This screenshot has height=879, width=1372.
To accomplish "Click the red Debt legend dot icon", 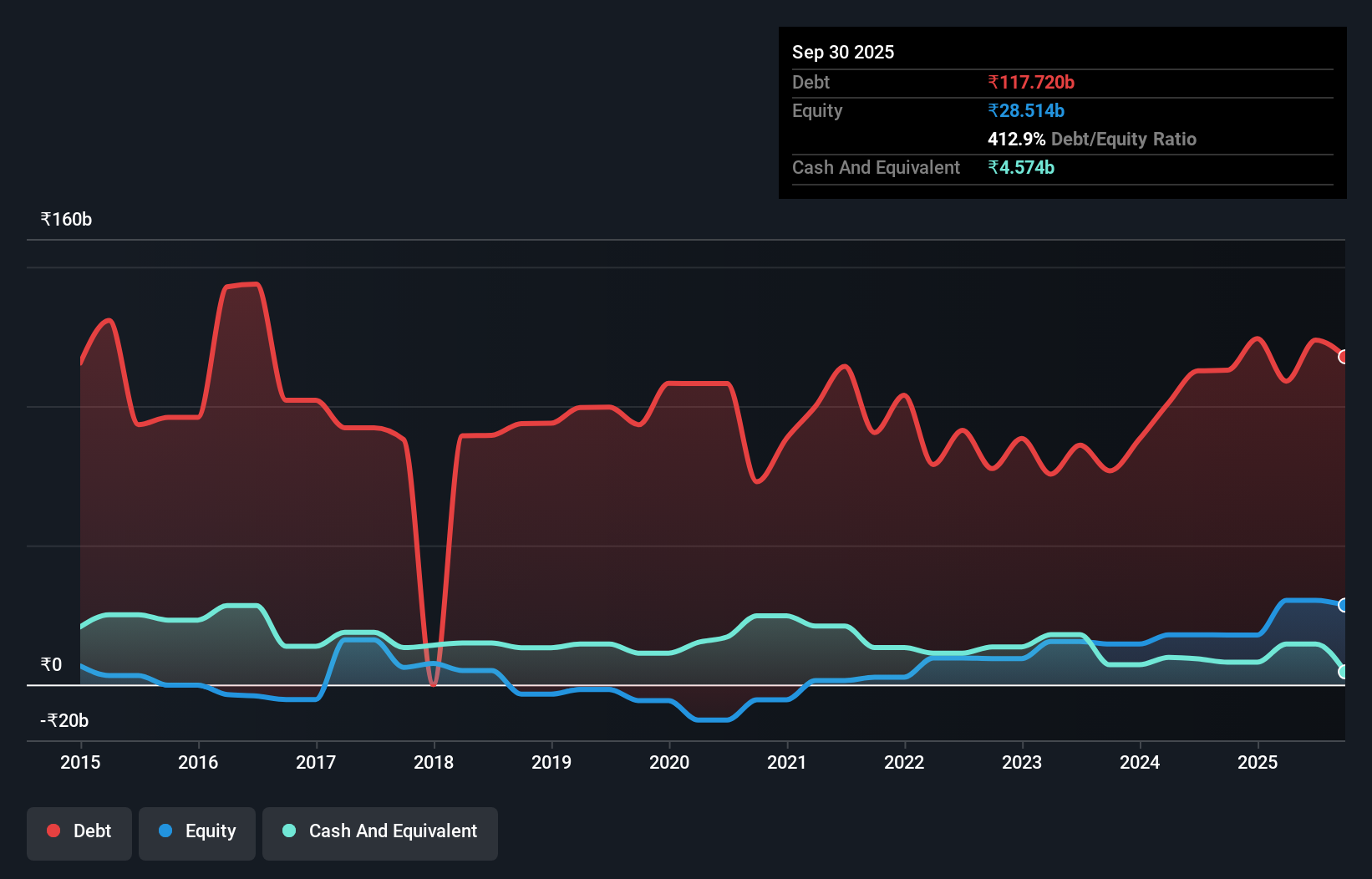I will click(x=53, y=831).
